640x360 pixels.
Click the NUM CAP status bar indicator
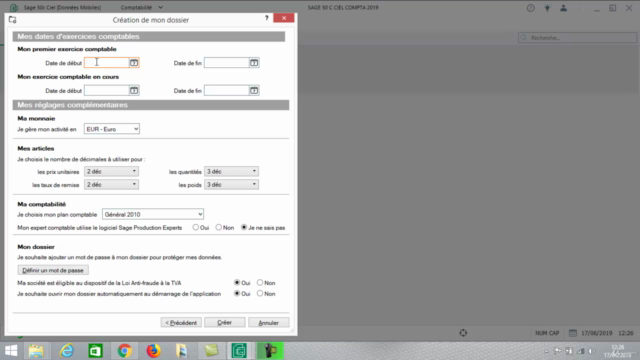click(x=547, y=333)
